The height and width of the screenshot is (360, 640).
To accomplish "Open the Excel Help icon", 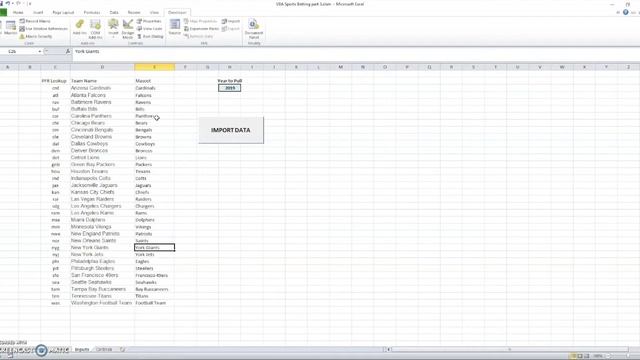I will [x=626, y=12].
